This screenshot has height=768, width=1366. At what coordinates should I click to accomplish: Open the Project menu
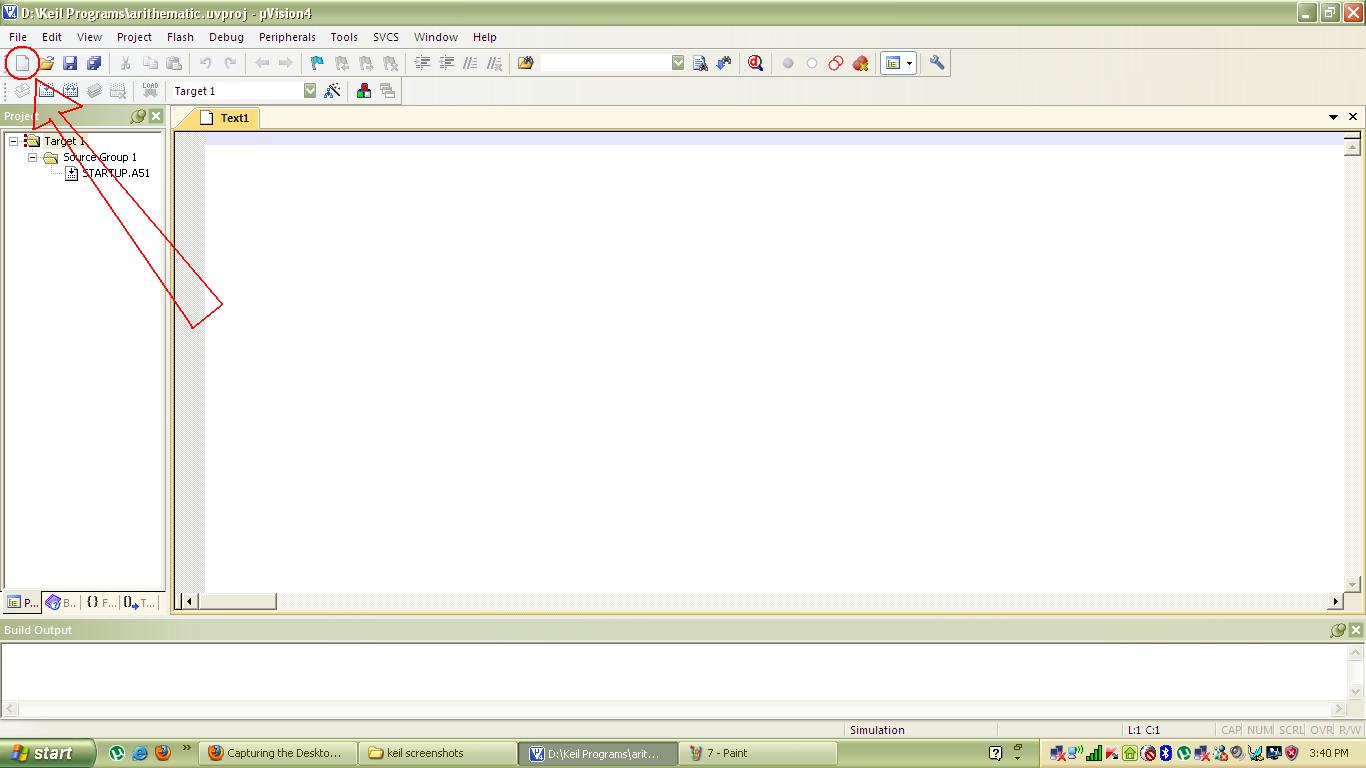point(134,37)
